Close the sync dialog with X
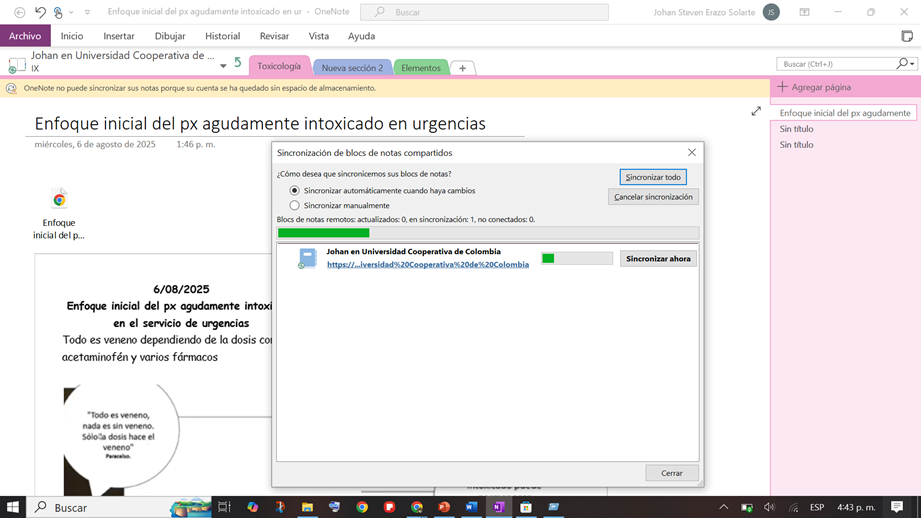Screen dimensions: 921x518 pyautogui.click(x=692, y=153)
